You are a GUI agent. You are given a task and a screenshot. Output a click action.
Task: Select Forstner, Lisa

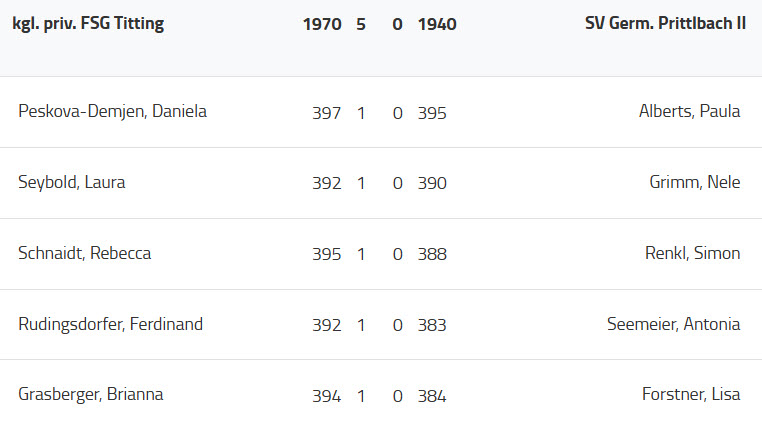coord(691,394)
